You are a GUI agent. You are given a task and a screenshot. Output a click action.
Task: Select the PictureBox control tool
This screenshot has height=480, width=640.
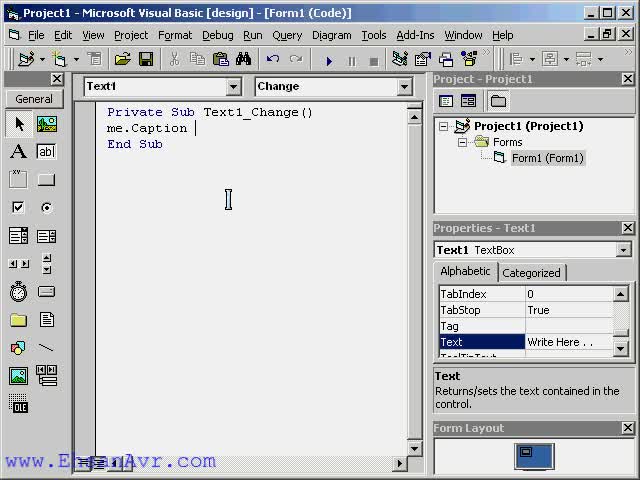coord(47,124)
